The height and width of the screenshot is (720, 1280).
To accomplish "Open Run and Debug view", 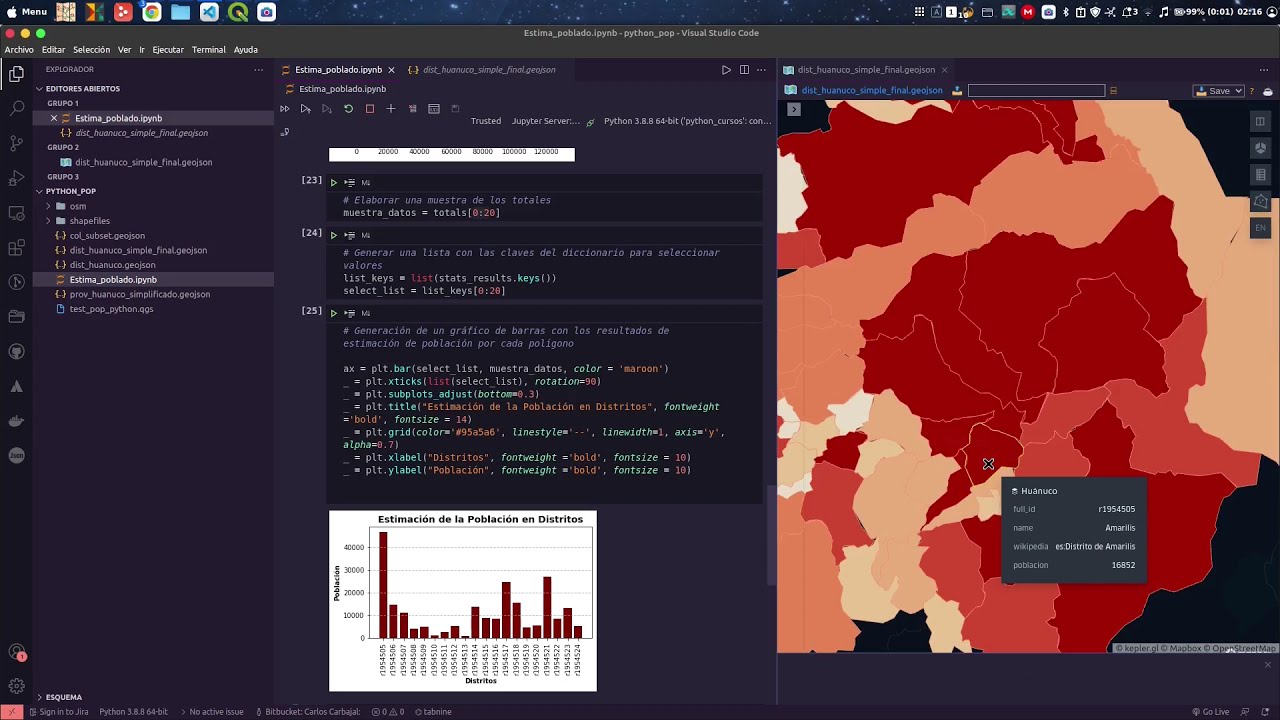I will (16, 178).
